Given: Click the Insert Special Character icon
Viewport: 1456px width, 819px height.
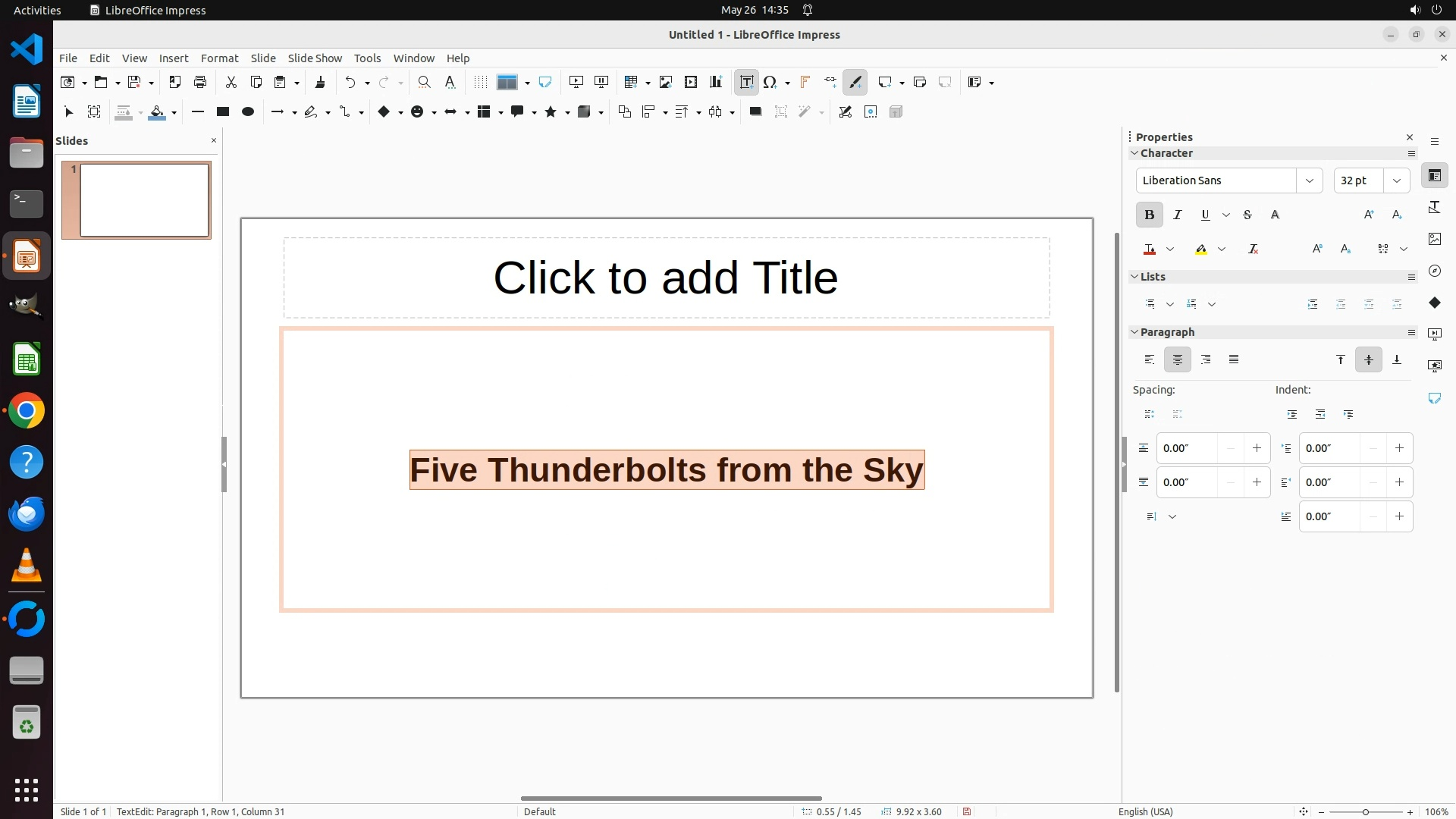Looking at the screenshot, I should (770, 83).
